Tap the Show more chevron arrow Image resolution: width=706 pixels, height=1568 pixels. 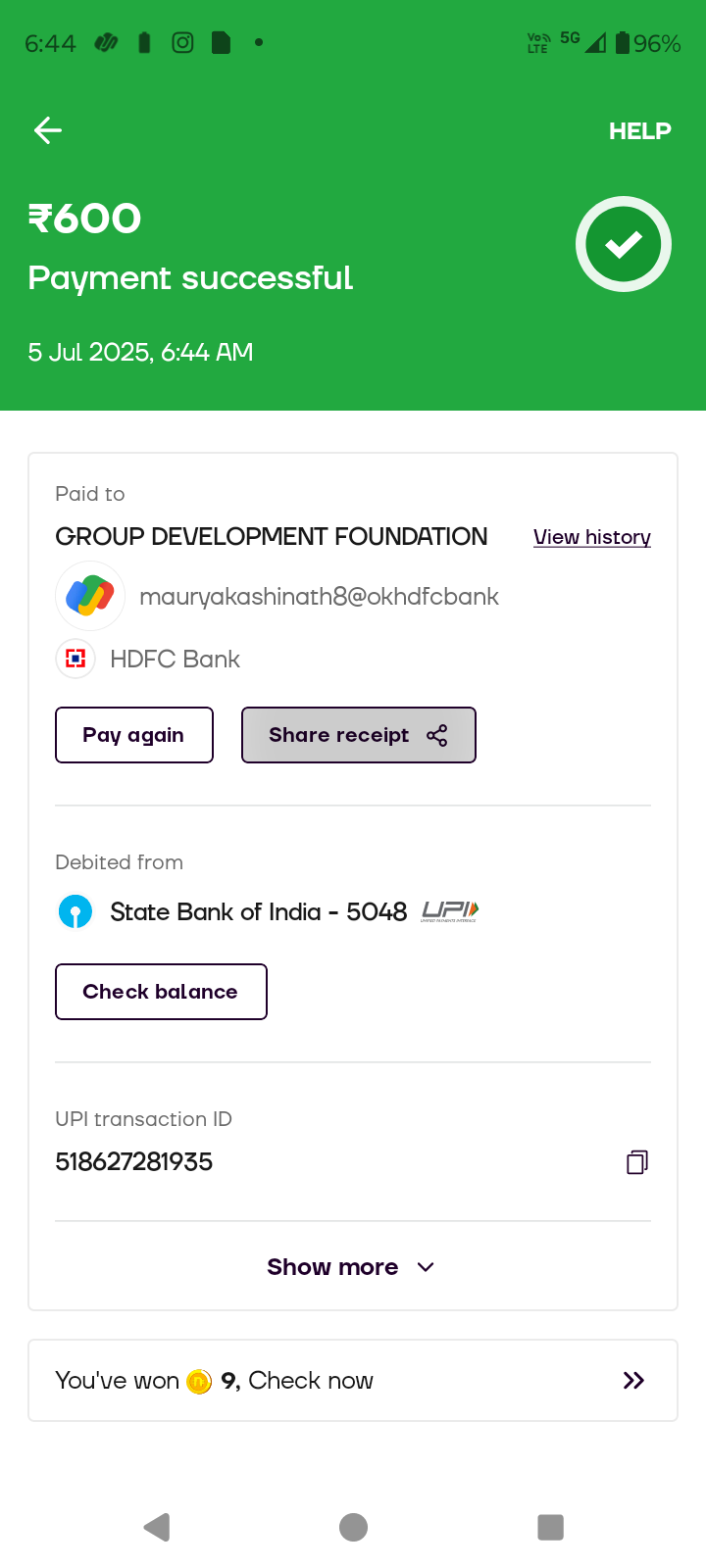426,1267
